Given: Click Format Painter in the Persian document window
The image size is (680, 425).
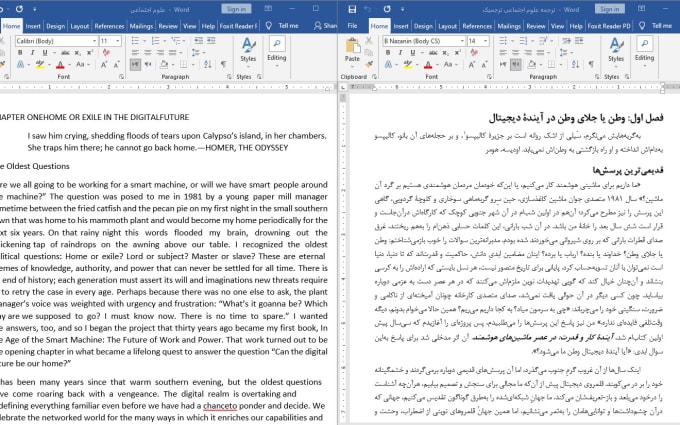Looking at the screenshot, I should (369, 65).
